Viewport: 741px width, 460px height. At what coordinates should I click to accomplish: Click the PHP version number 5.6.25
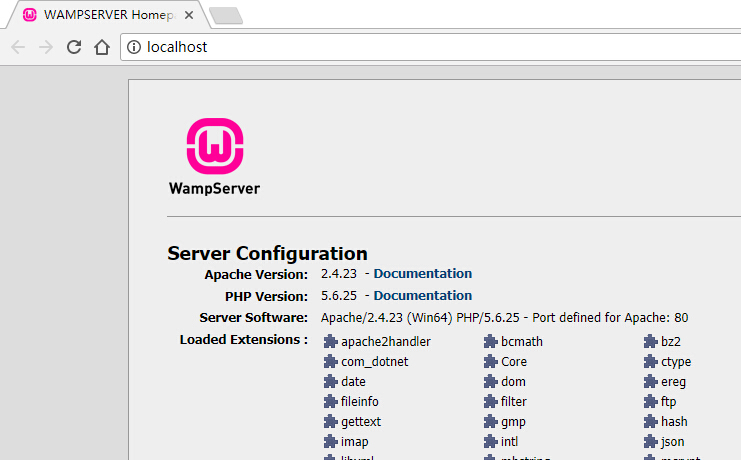tap(338, 295)
